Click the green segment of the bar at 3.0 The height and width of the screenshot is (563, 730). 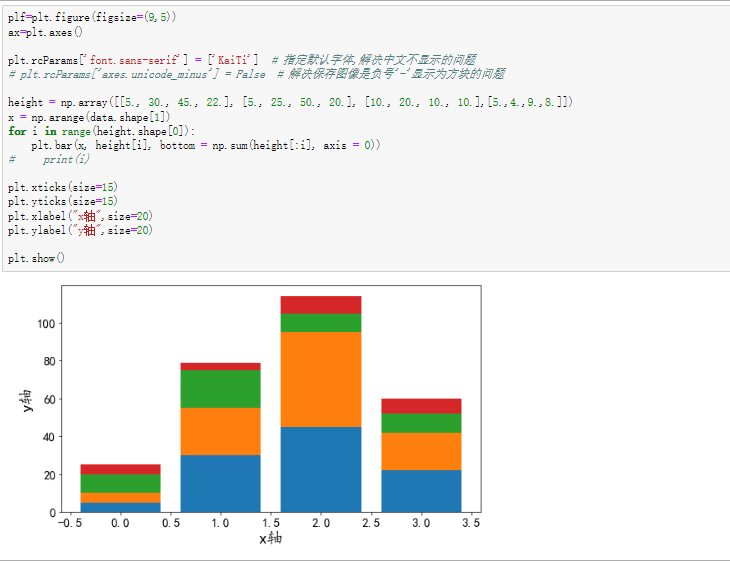point(421,423)
